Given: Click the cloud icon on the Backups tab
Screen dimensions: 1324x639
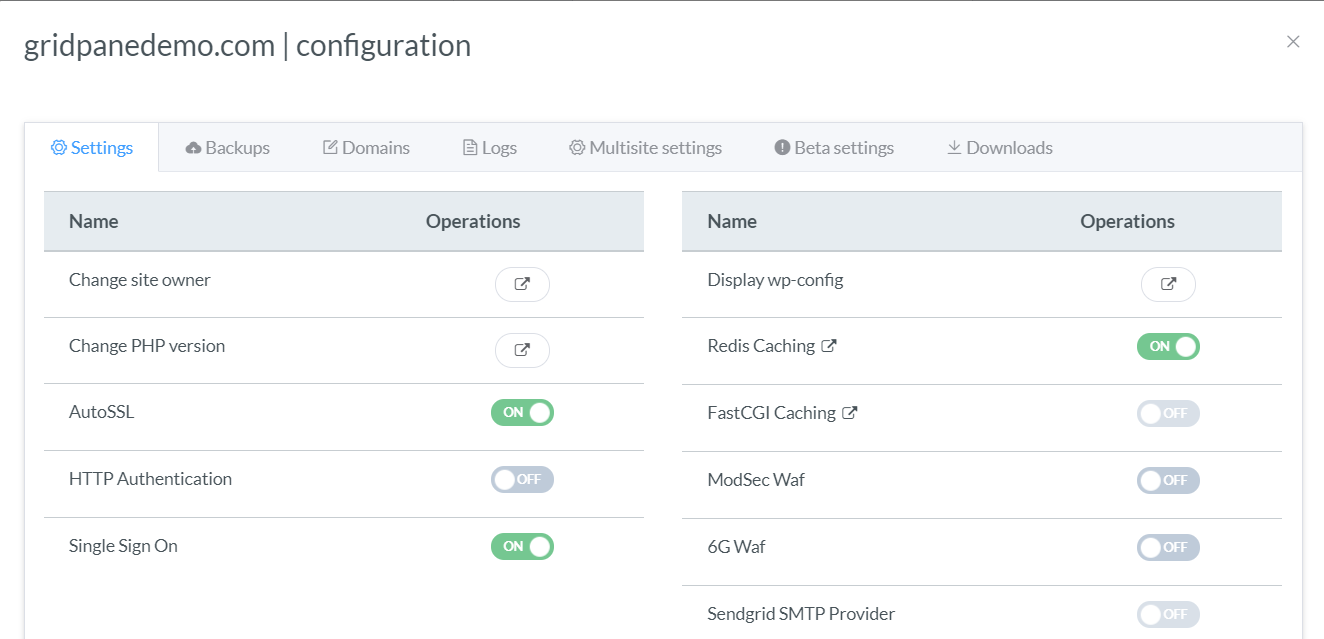Looking at the screenshot, I should click(193, 148).
